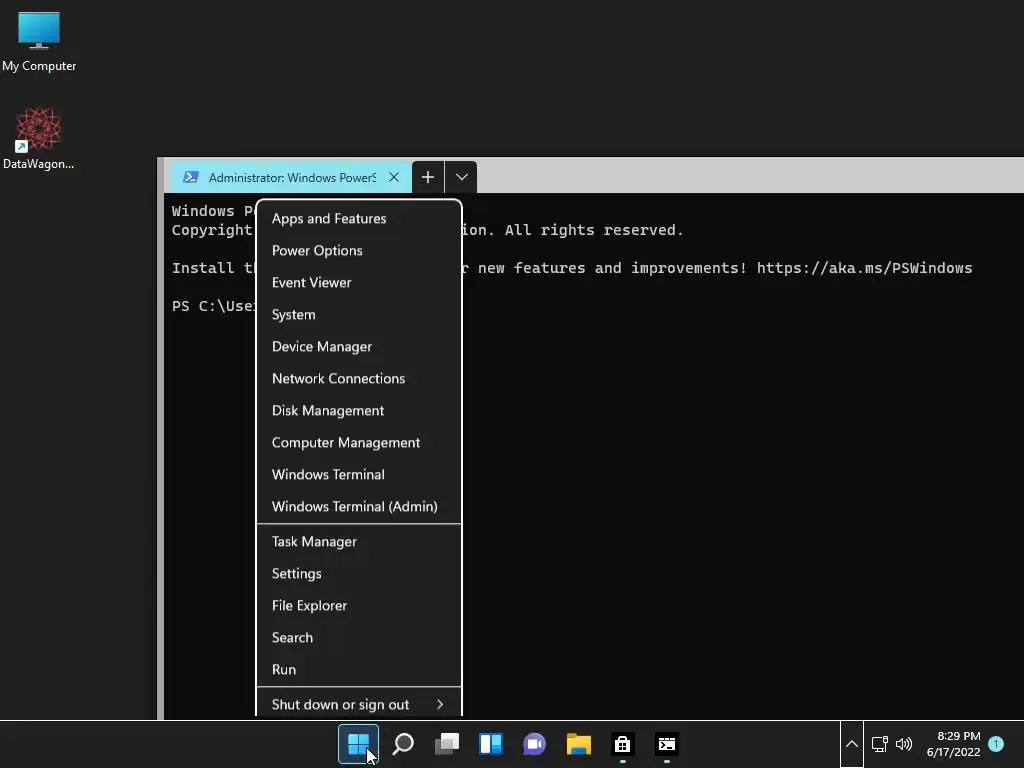Click volume speaker tray icon
This screenshot has width=1024, height=768.
point(904,744)
